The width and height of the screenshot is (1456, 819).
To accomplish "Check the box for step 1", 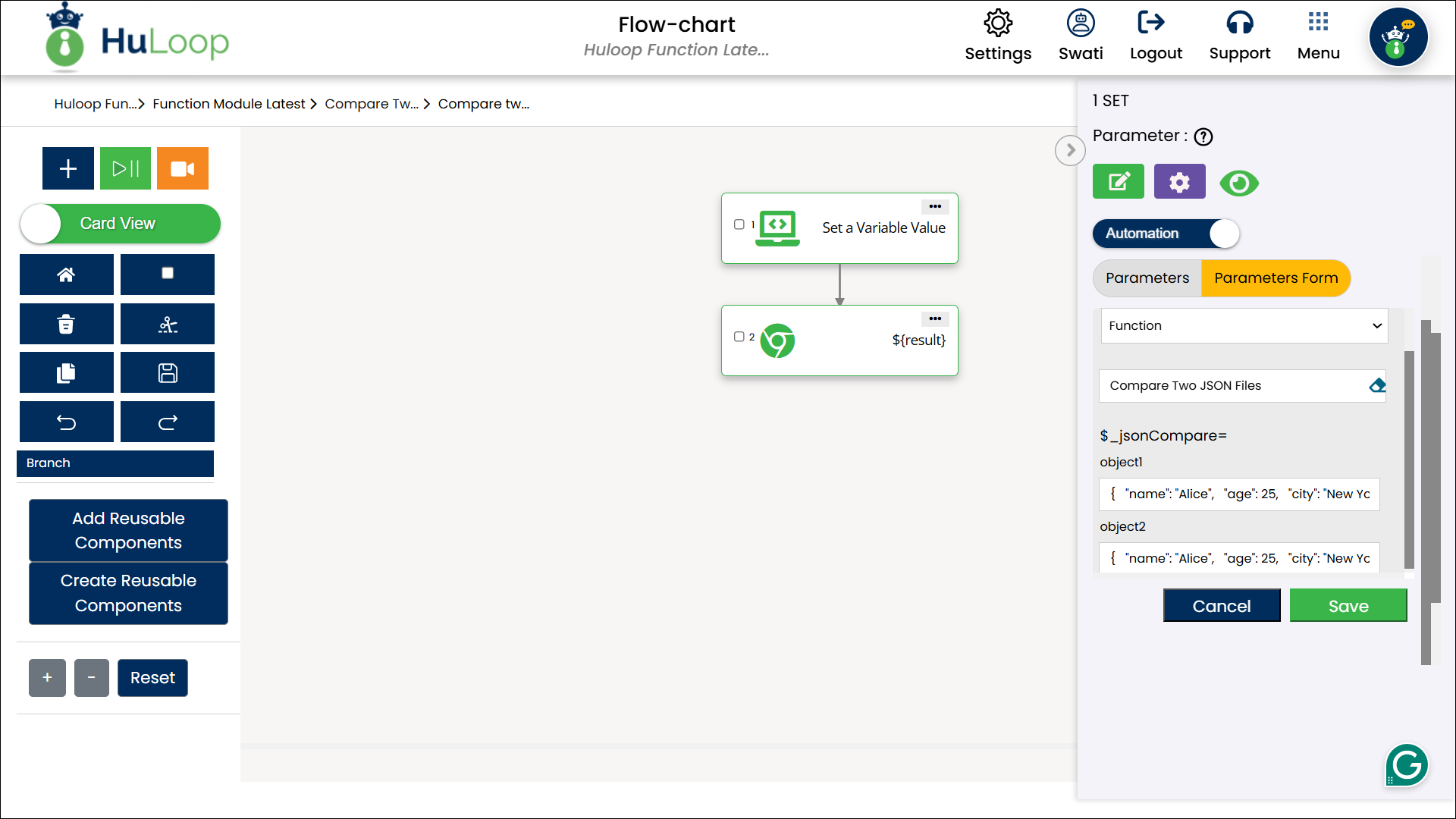I will tap(739, 224).
